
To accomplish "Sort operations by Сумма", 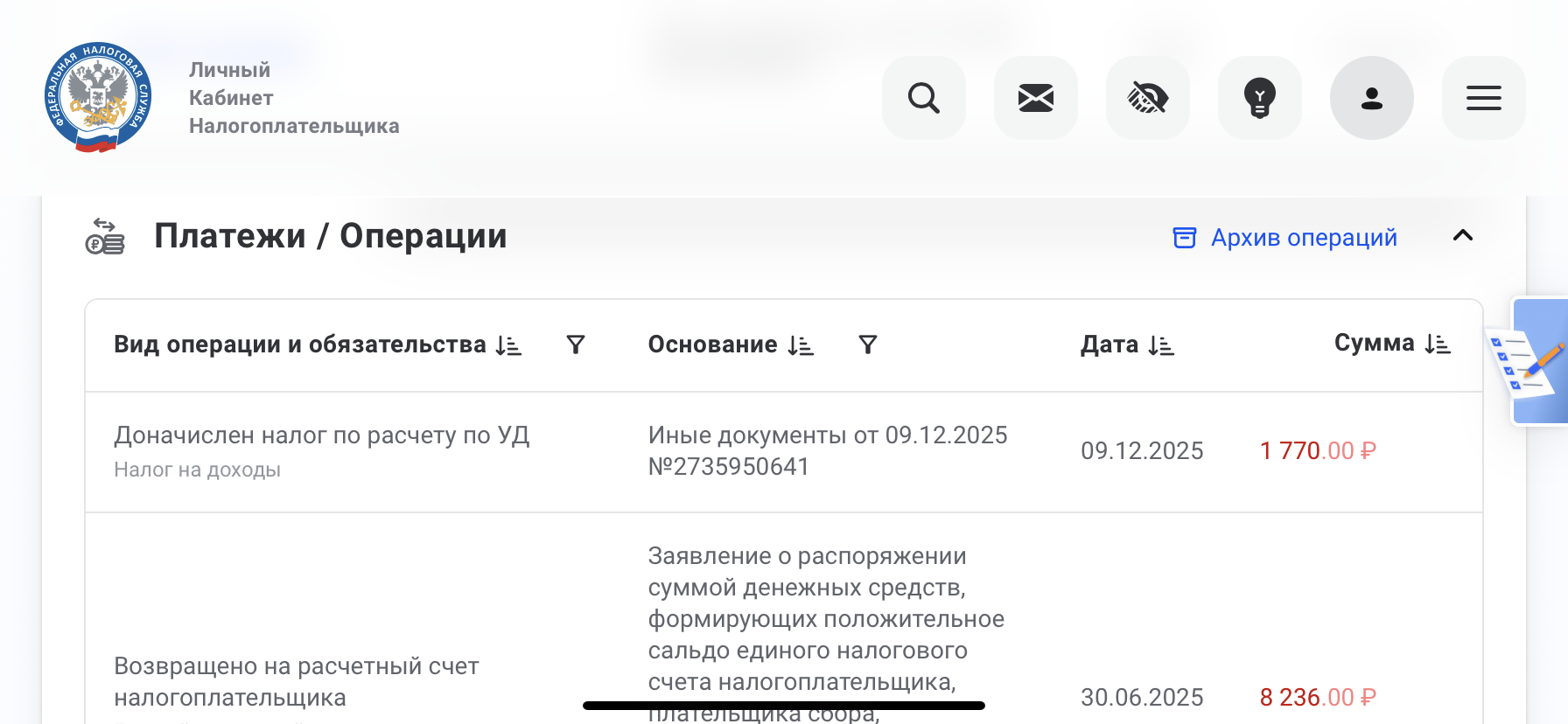I will pyautogui.click(x=1437, y=345).
